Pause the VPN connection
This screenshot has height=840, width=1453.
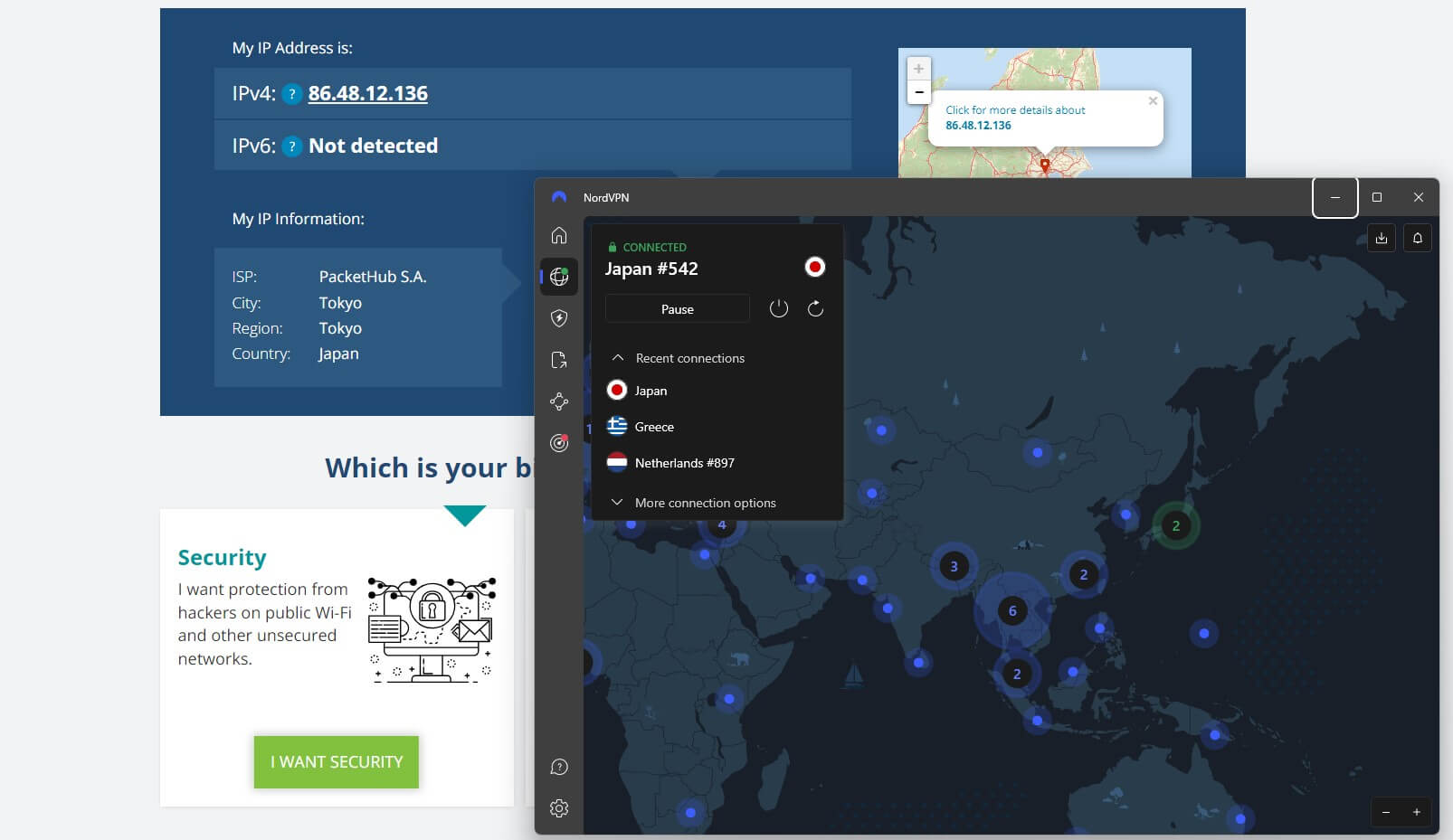[678, 309]
